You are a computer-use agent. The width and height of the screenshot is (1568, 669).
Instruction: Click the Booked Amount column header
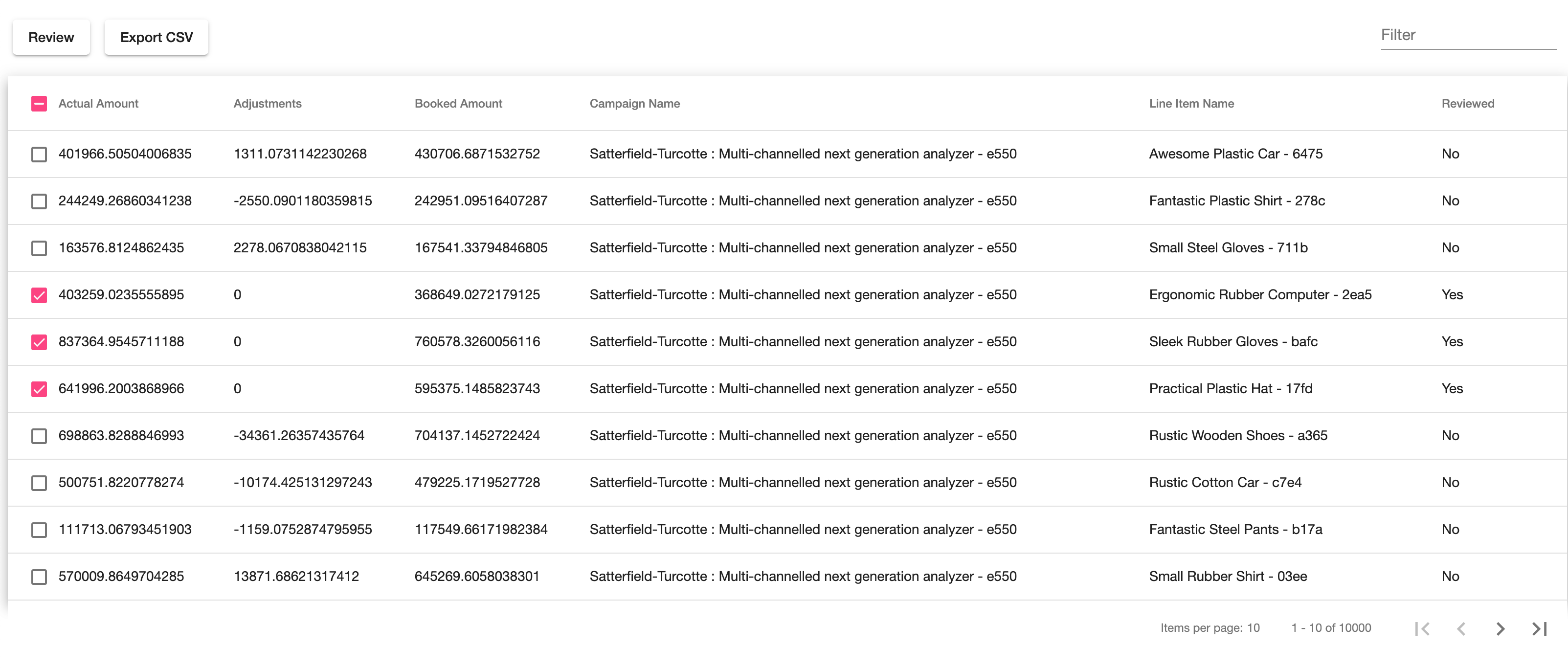(458, 104)
